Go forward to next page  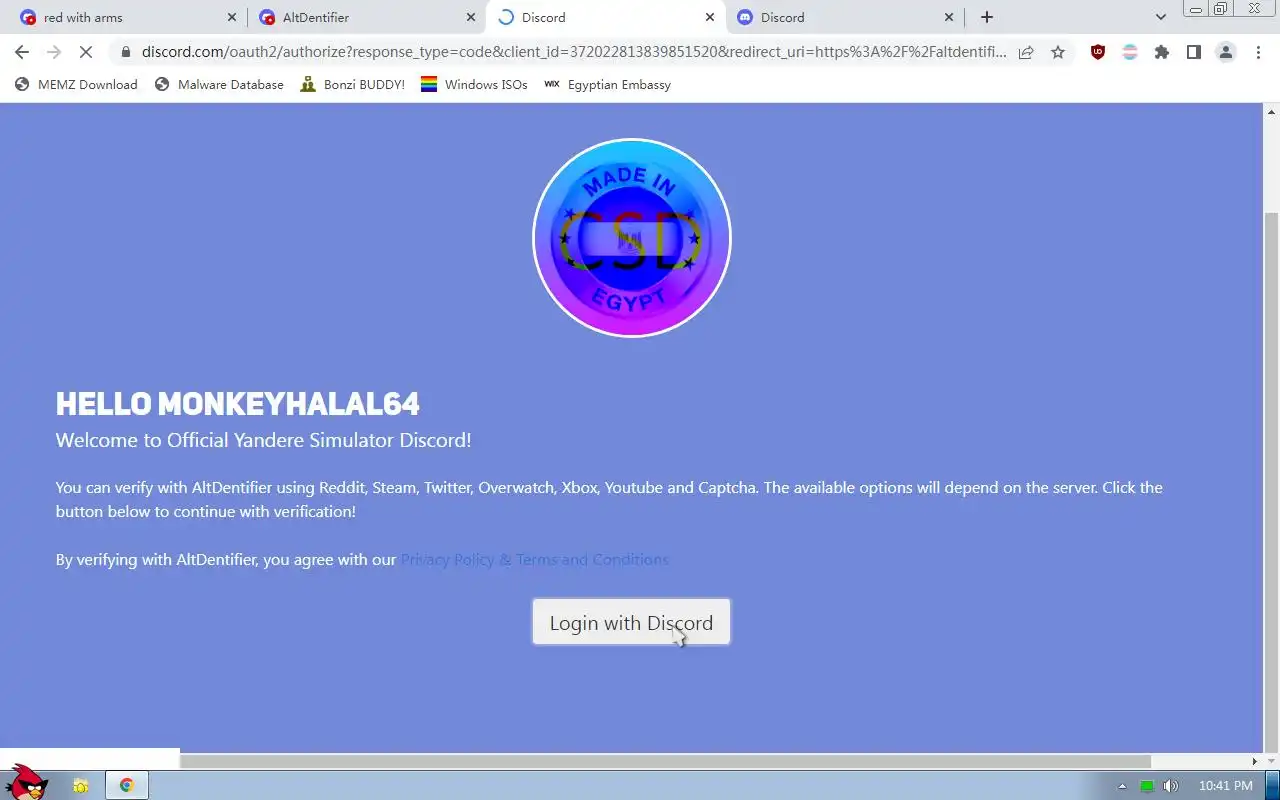54,52
